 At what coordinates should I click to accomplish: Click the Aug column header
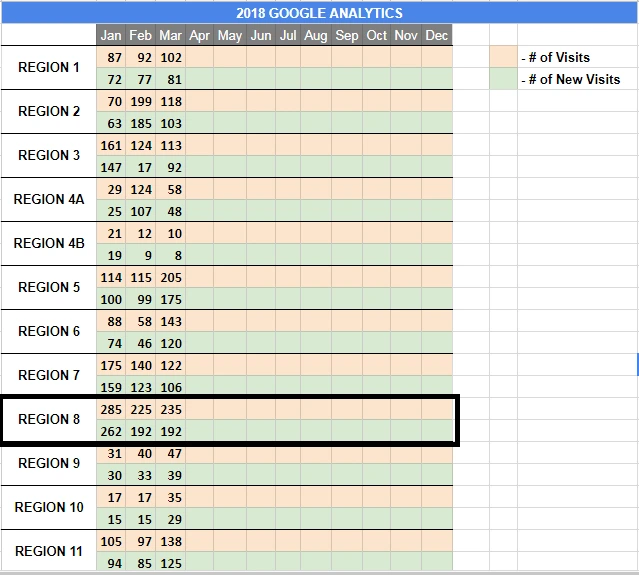(x=316, y=35)
